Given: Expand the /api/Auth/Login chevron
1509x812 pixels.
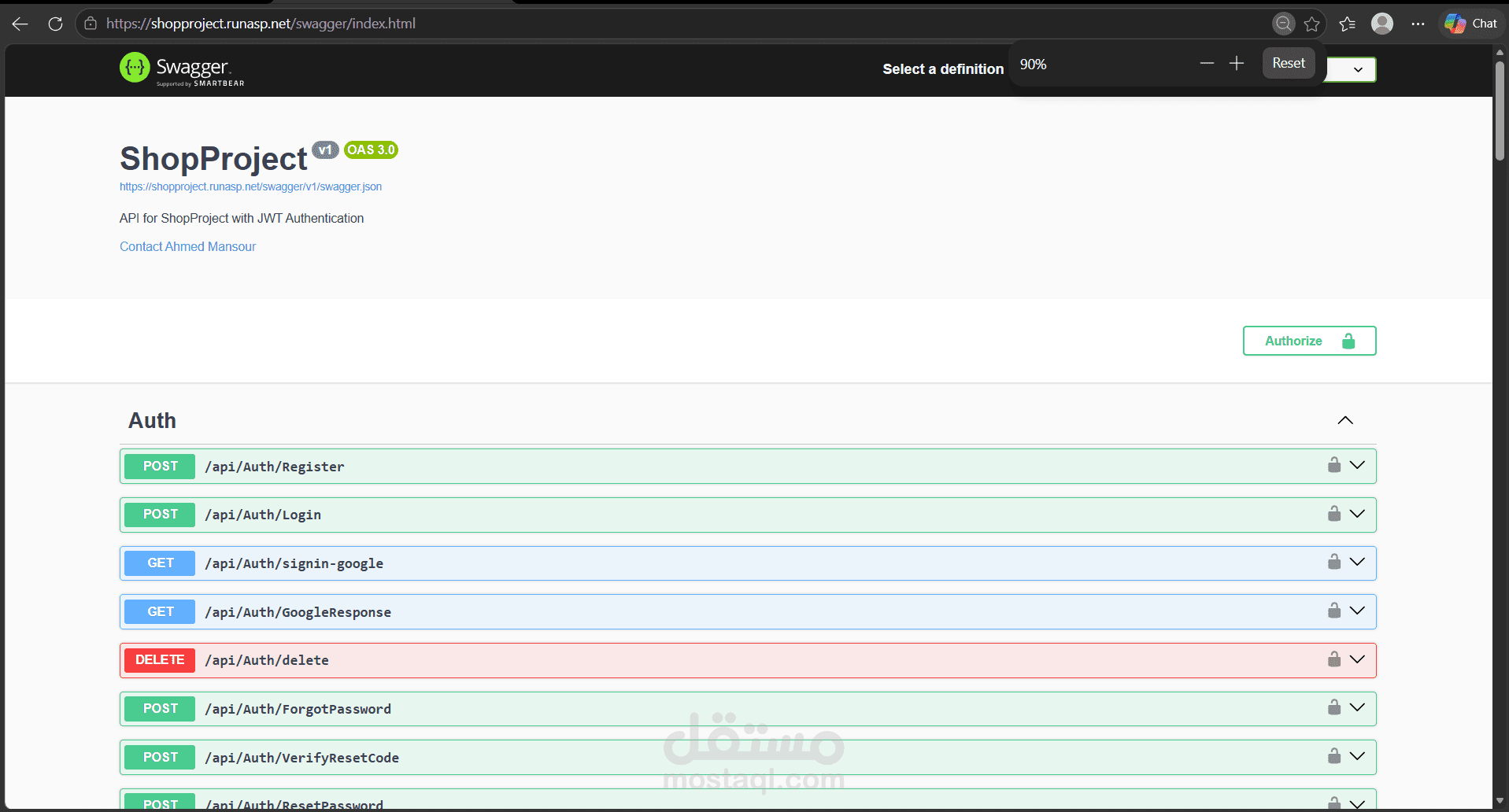Looking at the screenshot, I should 1357,514.
